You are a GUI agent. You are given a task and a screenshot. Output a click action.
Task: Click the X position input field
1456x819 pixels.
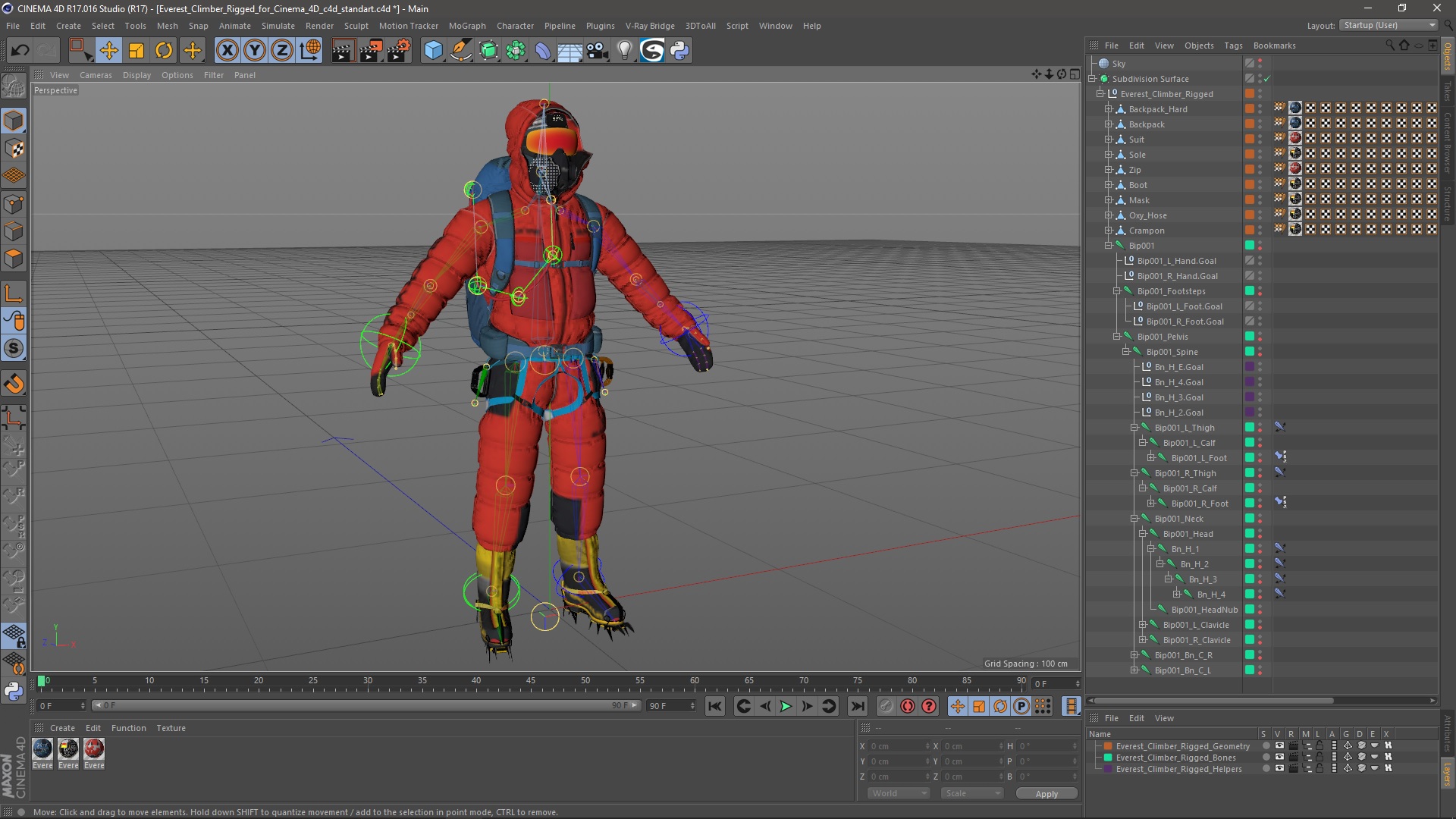pos(898,746)
